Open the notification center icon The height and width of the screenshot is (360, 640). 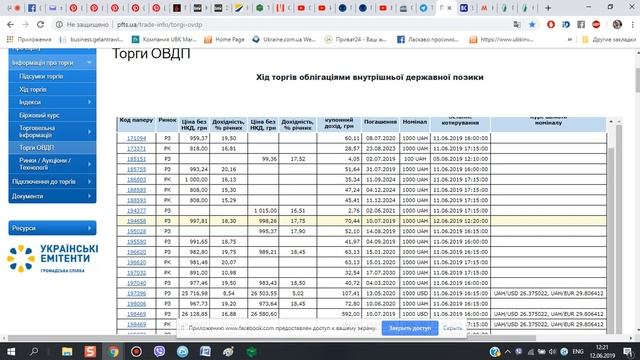point(628,351)
